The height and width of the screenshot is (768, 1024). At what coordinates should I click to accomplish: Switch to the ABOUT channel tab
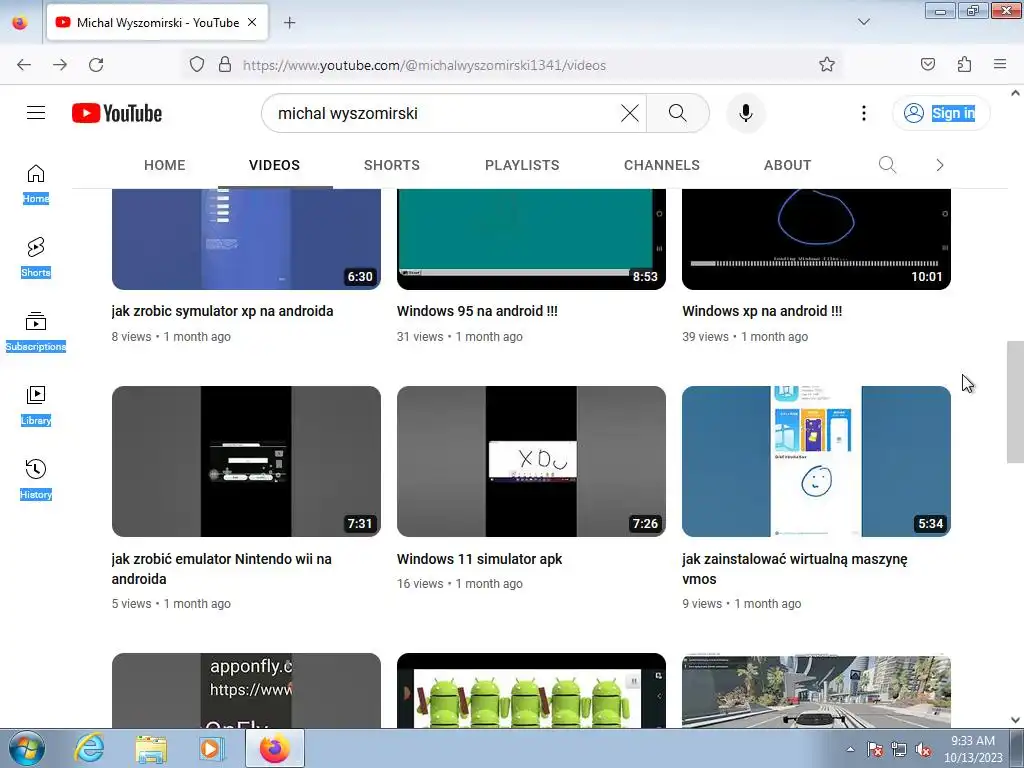tap(787, 165)
